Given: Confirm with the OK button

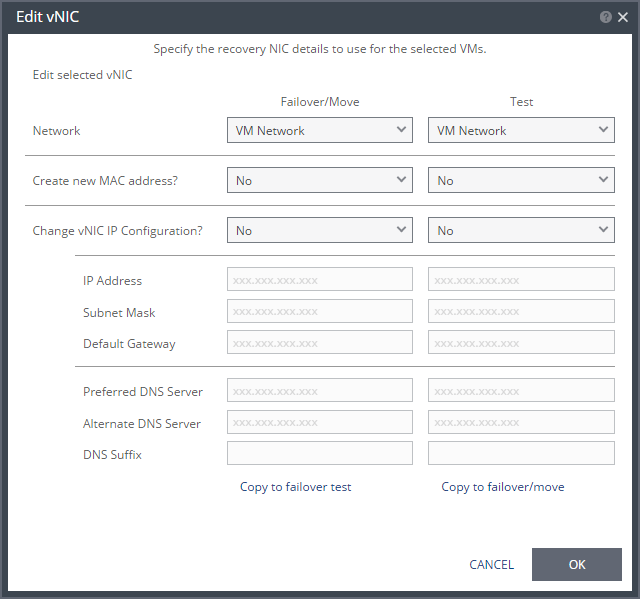Looking at the screenshot, I should click(577, 564).
